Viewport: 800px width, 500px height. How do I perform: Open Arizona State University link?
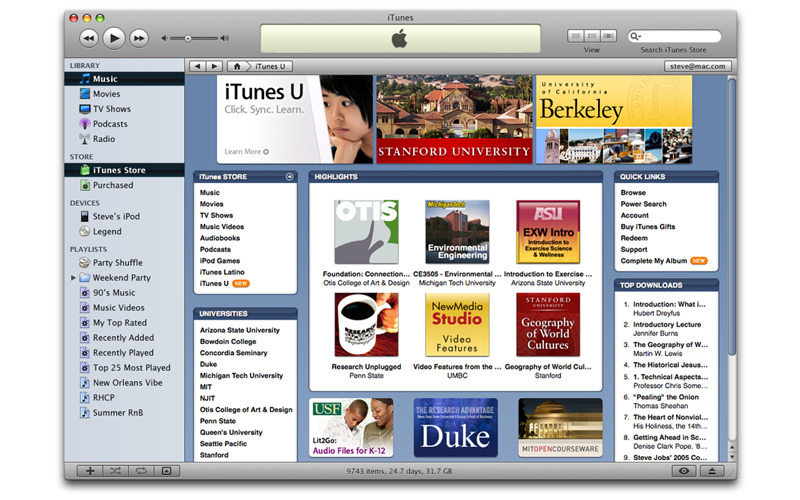point(240,330)
